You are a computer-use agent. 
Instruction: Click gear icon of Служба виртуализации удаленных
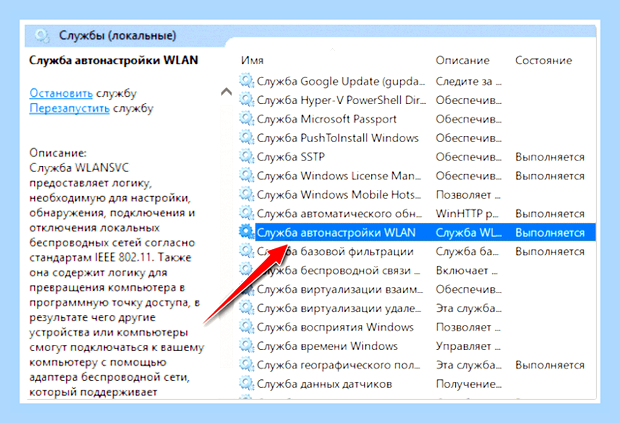coord(246,308)
